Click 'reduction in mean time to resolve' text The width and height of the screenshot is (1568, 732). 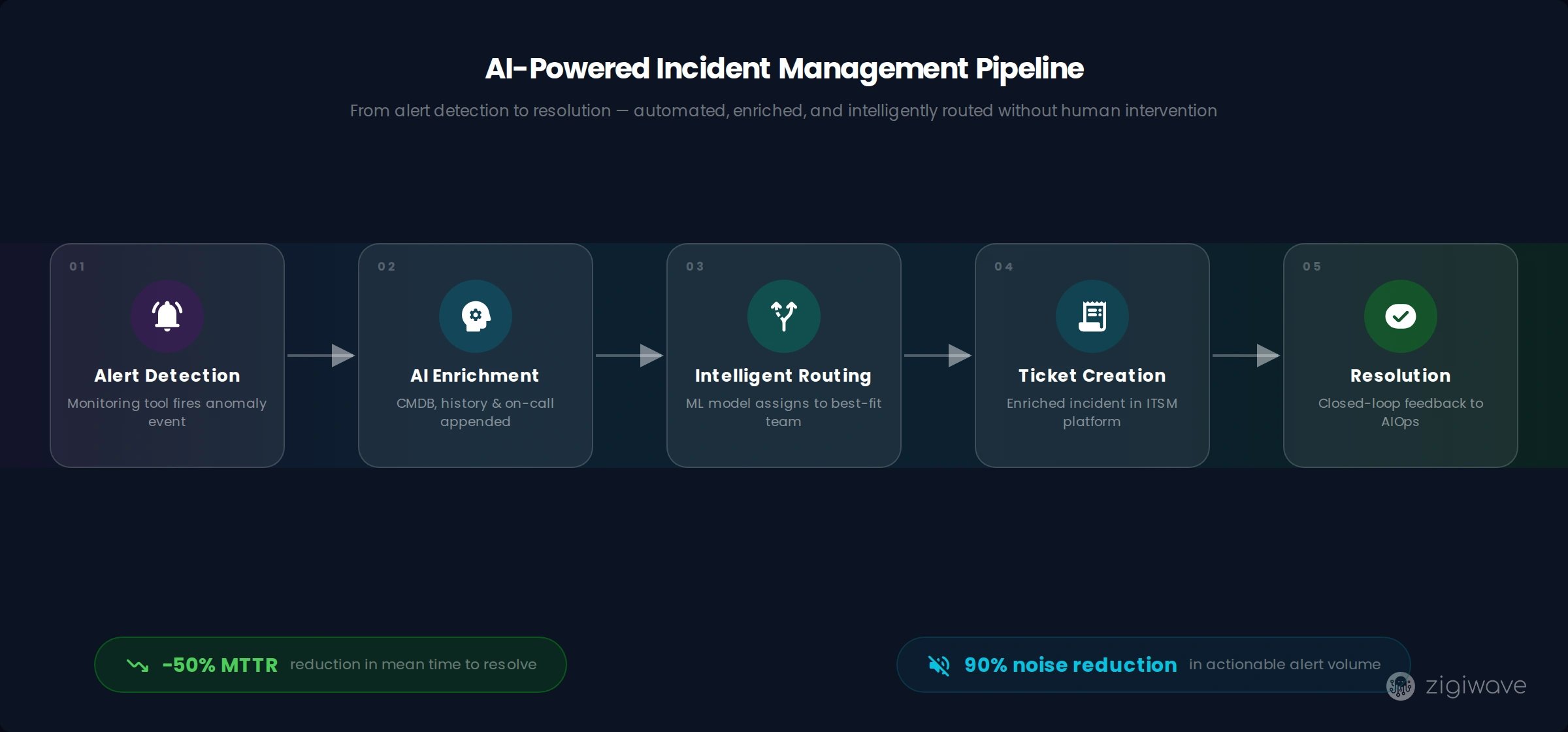click(414, 665)
